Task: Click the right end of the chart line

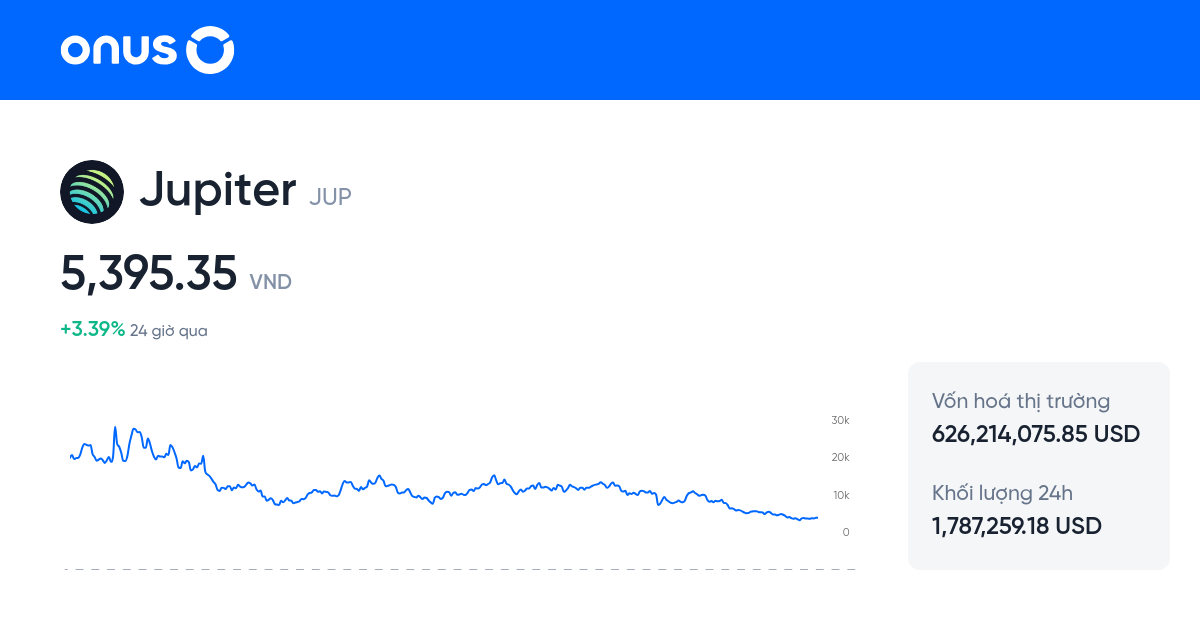Action: click(x=817, y=517)
